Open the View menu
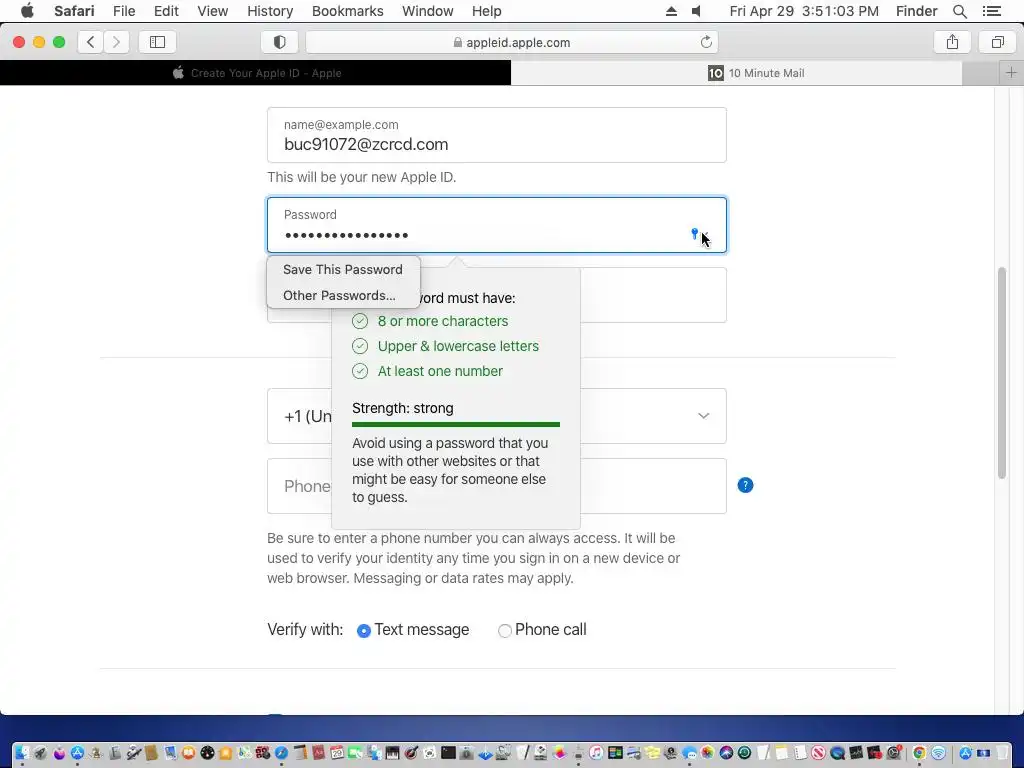 212,11
